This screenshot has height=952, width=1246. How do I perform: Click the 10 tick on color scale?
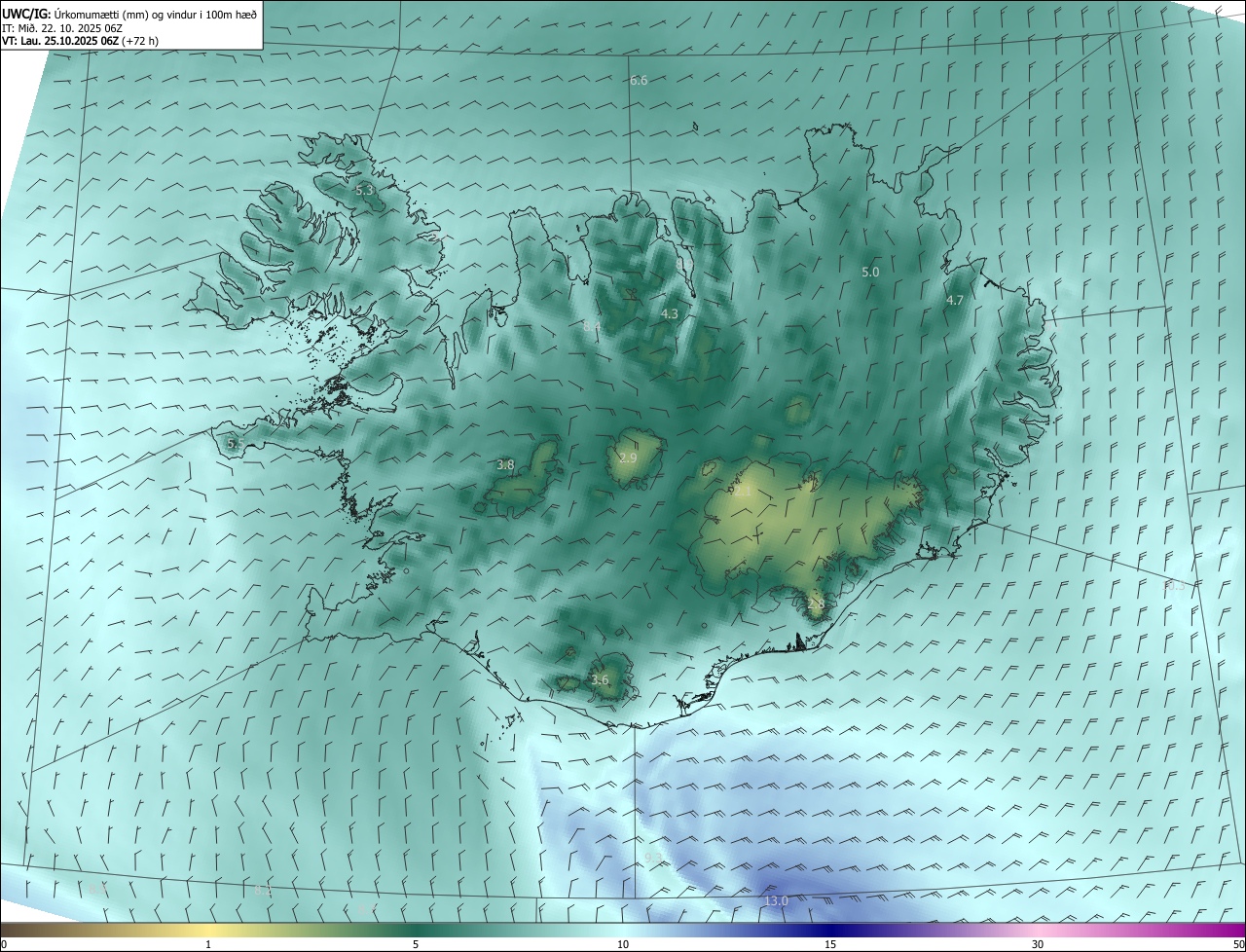623,944
